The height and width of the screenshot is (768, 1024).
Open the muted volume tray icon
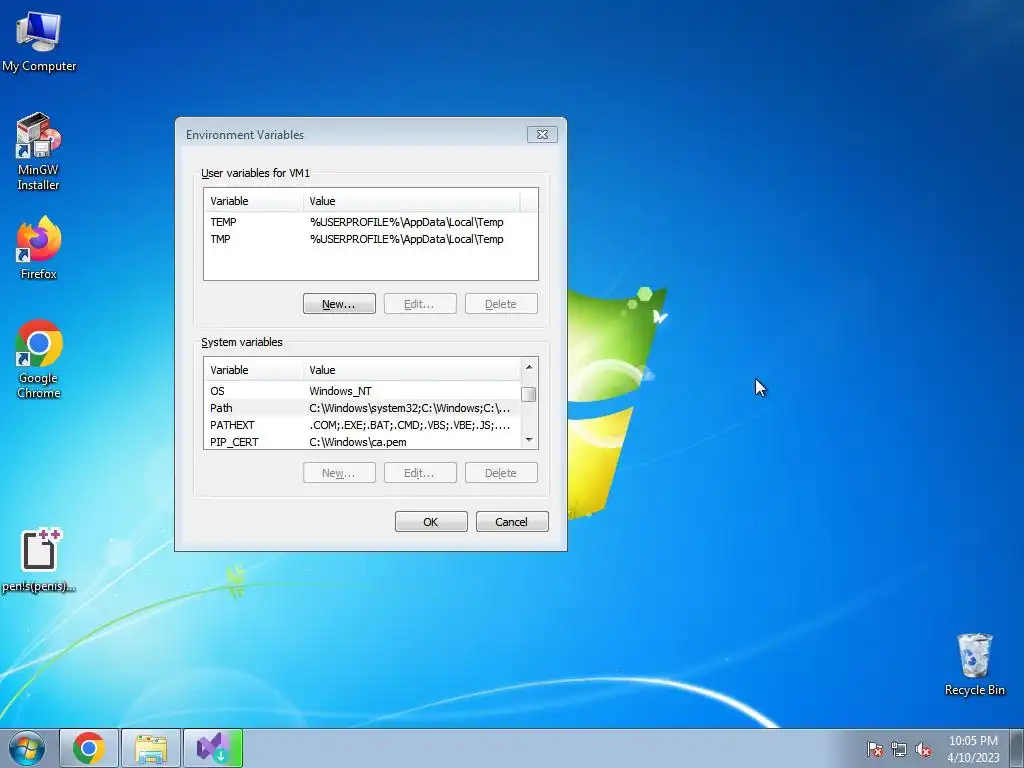(x=923, y=749)
